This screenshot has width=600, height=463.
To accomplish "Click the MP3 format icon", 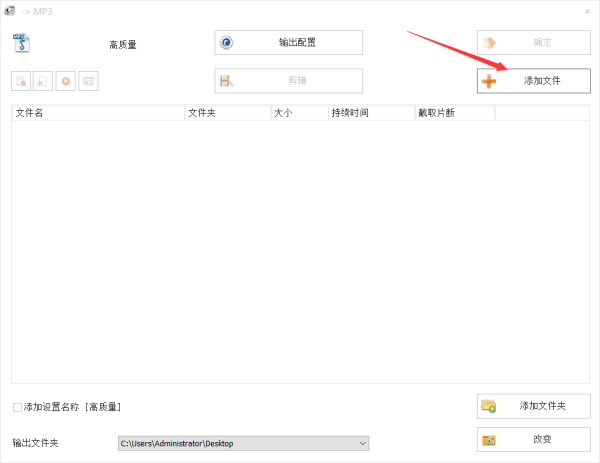I will [21, 42].
